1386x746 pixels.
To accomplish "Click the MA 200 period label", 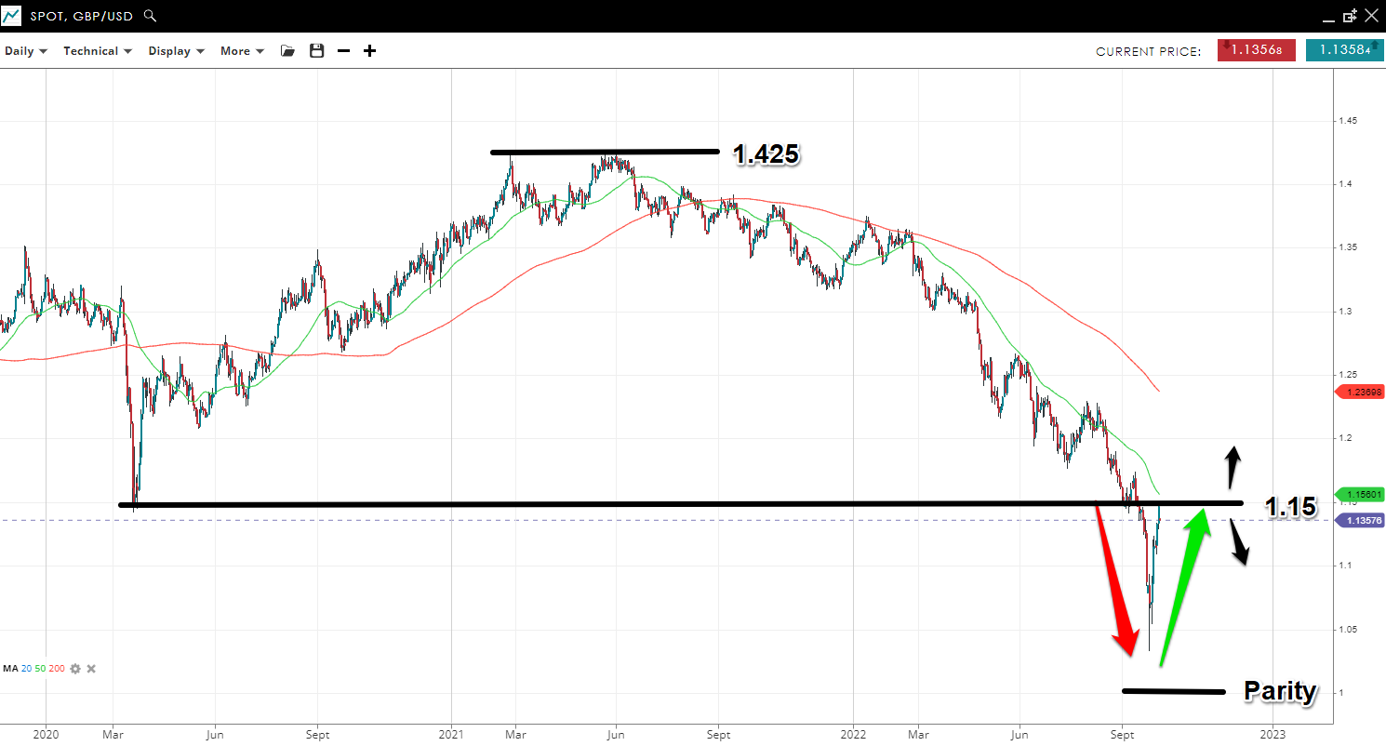I will point(56,668).
